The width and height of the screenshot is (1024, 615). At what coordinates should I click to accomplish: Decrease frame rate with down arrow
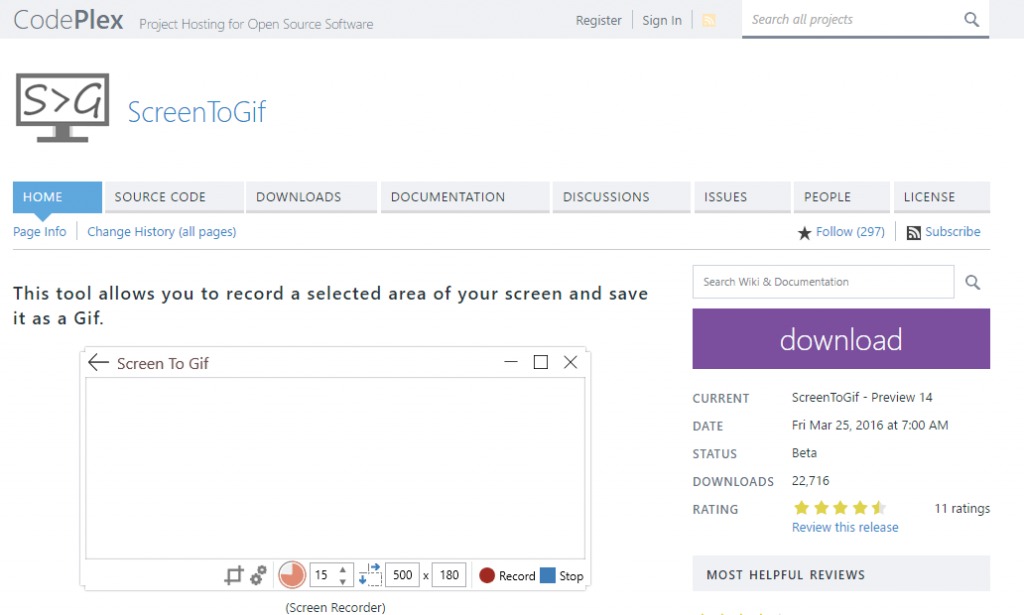click(x=343, y=581)
